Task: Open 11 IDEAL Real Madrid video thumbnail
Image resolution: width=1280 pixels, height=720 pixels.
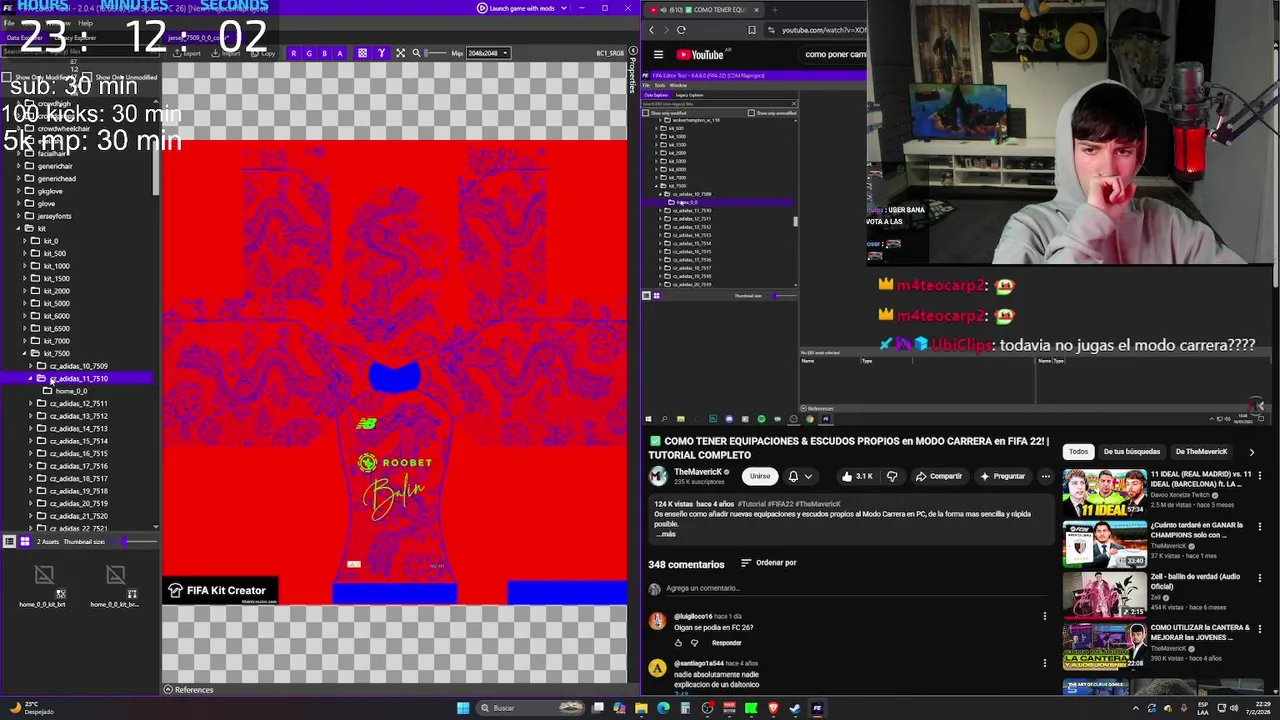Action: click(1104, 491)
